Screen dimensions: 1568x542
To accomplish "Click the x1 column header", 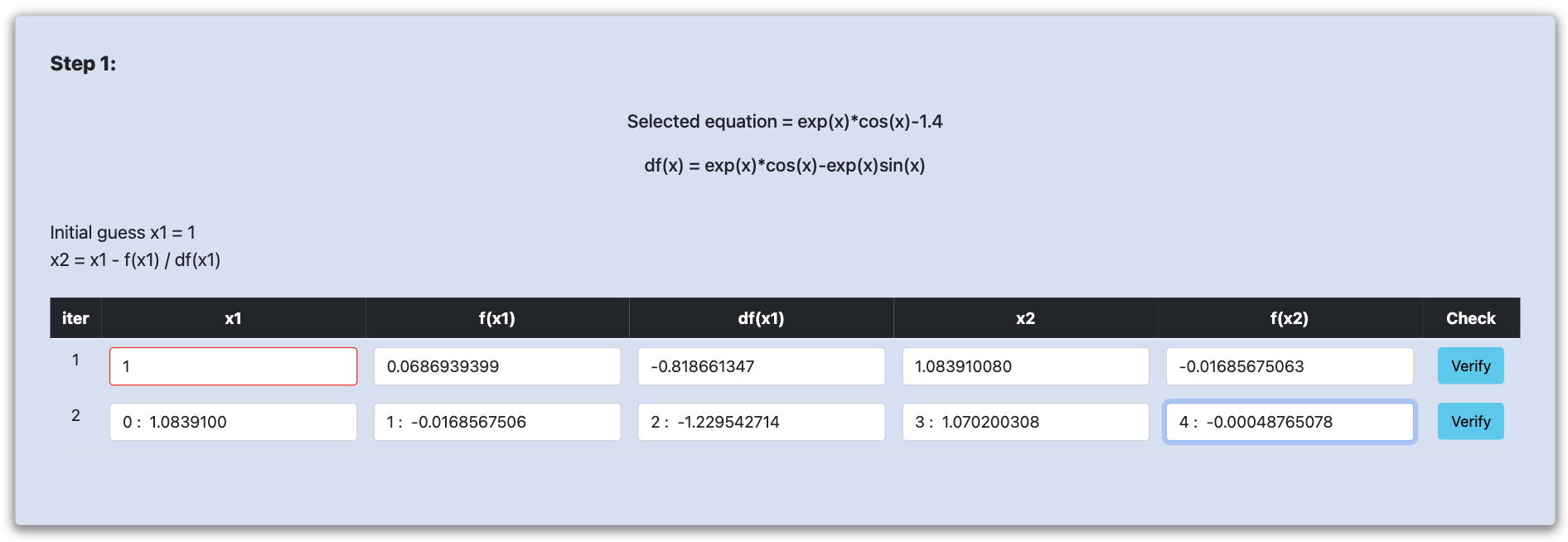I will click(233, 318).
